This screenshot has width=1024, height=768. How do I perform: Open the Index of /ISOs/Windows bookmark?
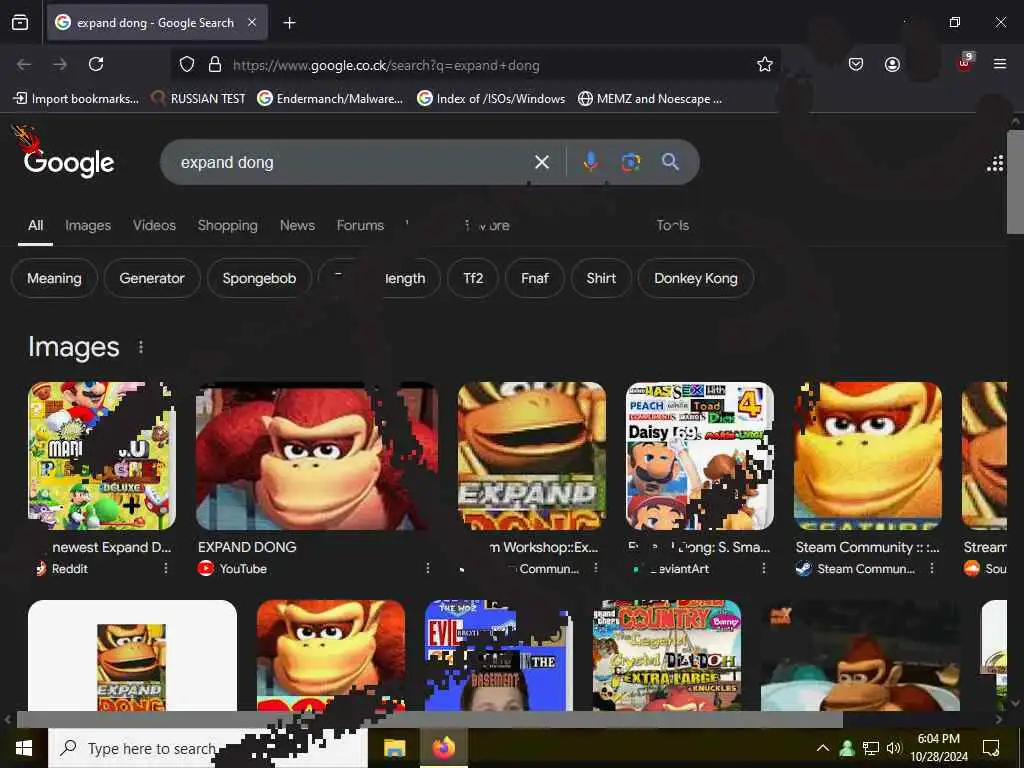tap(491, 99)
